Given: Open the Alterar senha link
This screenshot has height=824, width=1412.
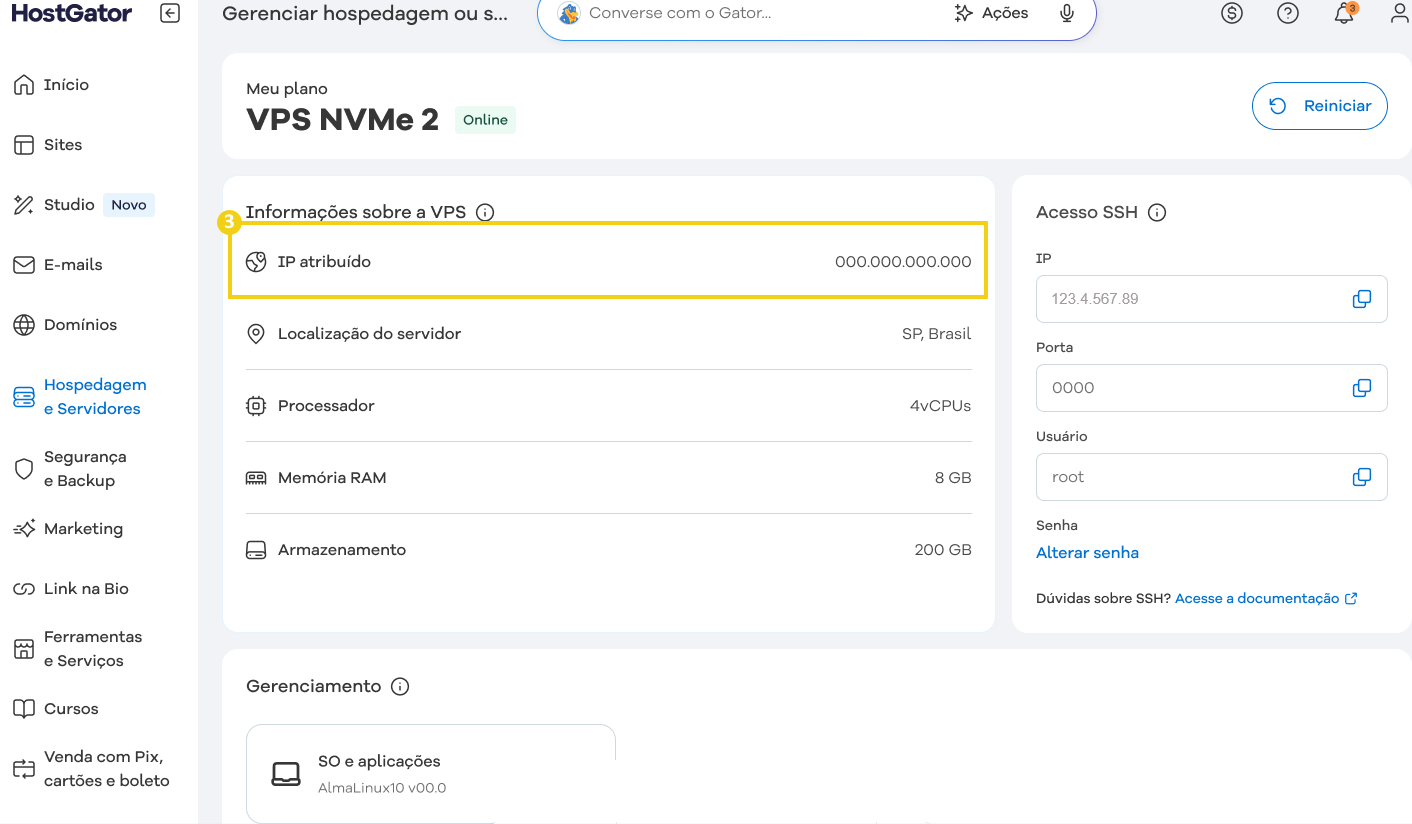Looking at the screenshot, I should (x=1087, y=552).
